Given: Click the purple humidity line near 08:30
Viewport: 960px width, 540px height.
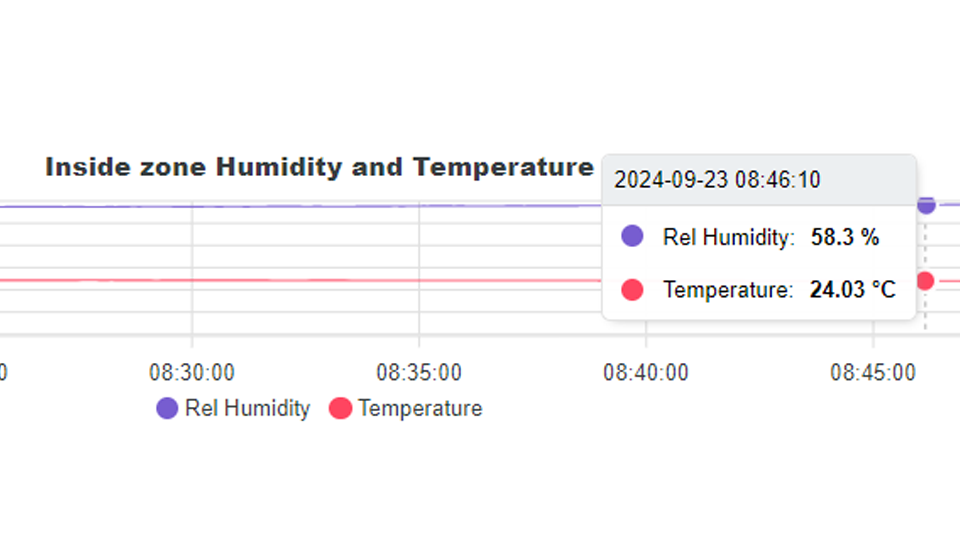Looking at the screenshot, I should (x=192, y=206).
